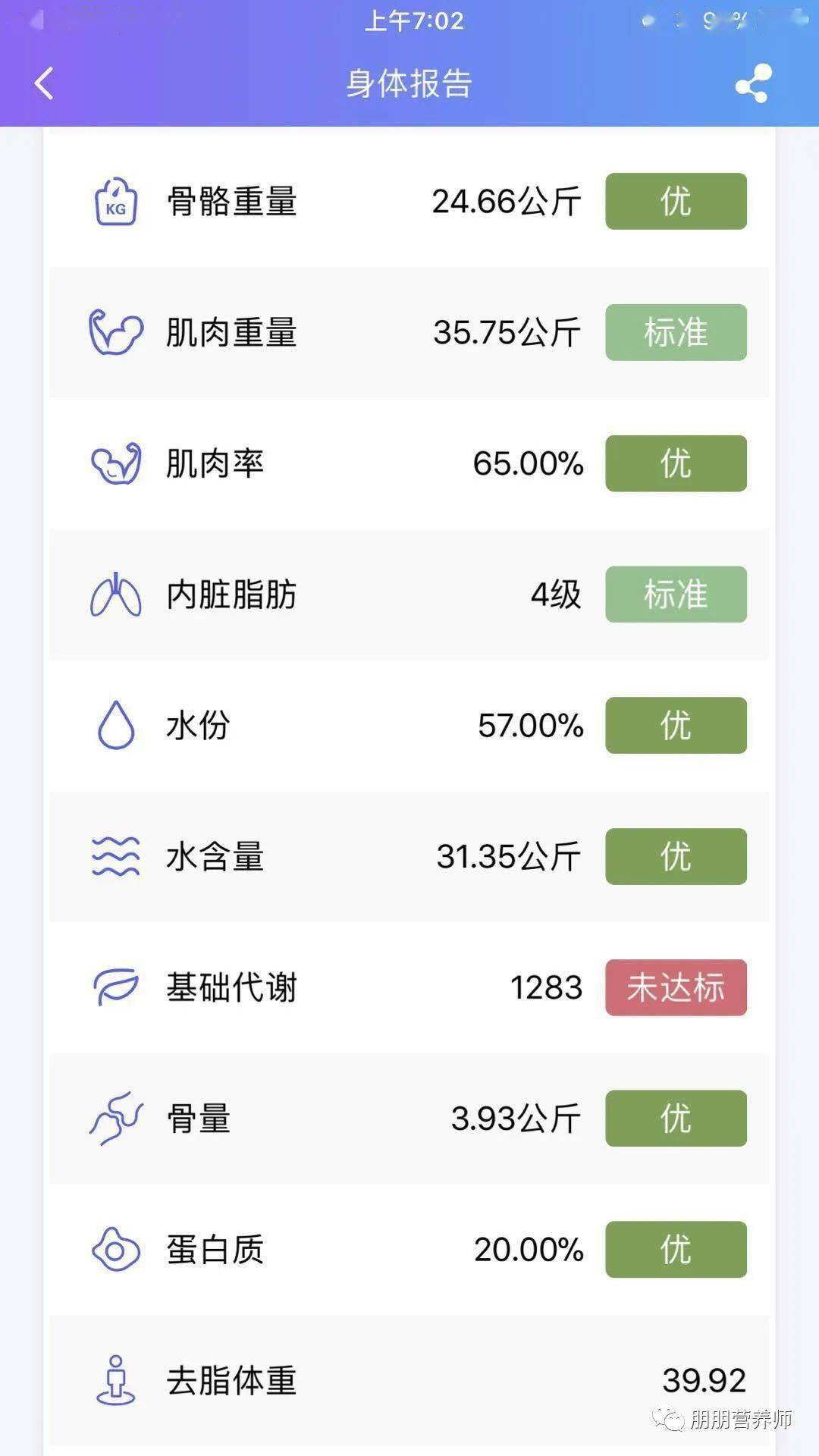Tap the protein egg icon
The height and width of the screenshot is (1456, 819).
(x=116, y=1250)
